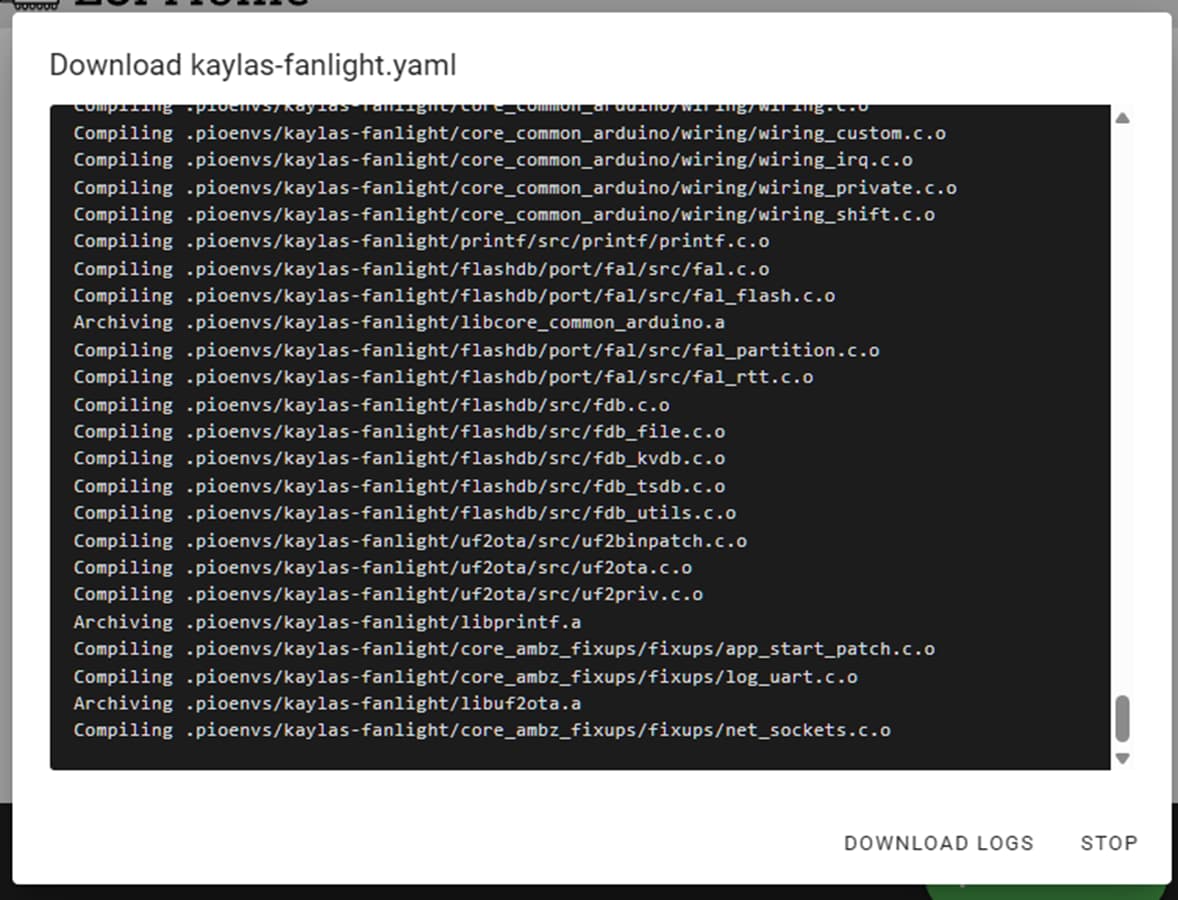1178x900 pixels.
Task: Click the log scrollbar thumb
Action: pos(1122,718)
